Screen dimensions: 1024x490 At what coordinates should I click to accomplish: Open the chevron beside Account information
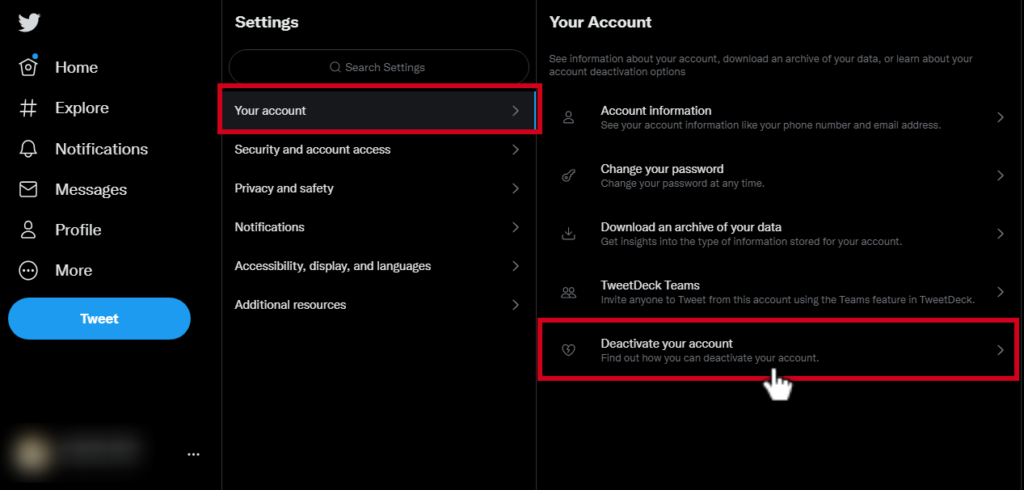(1000, 118)
